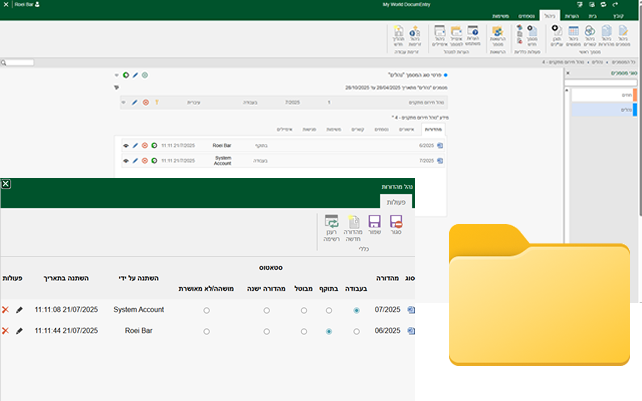Select בתוקף status for edition 07/2025
The height and width of the screenshot is (401, 642).
[329, 310]
